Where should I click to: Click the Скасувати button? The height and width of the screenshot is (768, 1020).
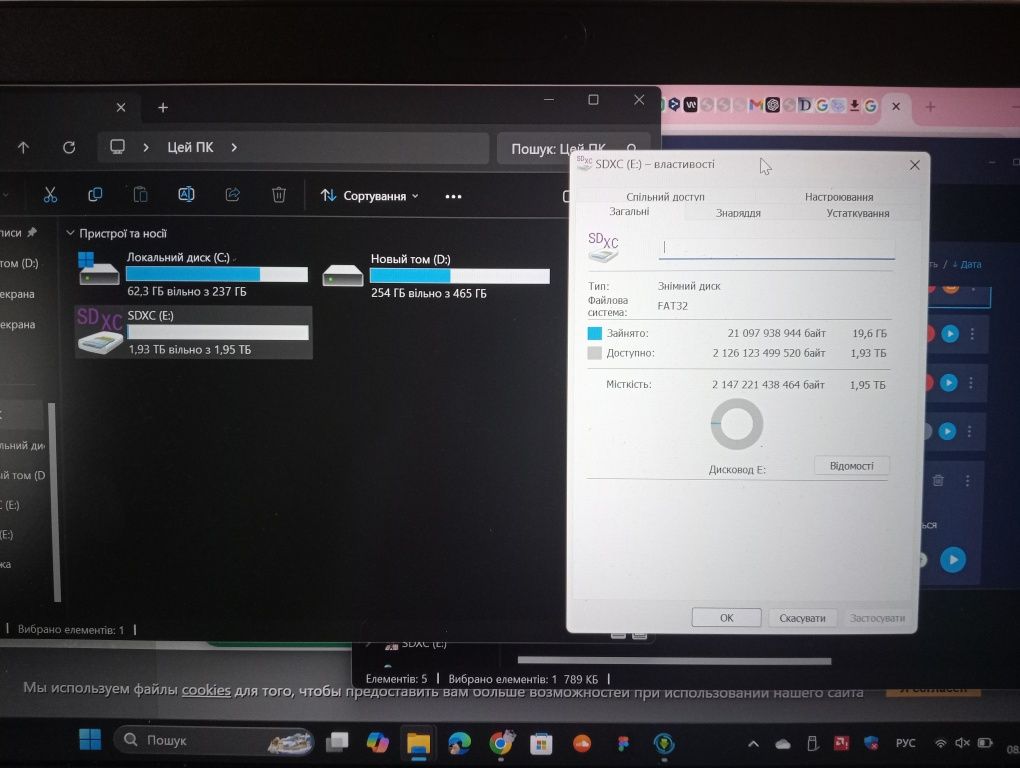coord(802,618)
